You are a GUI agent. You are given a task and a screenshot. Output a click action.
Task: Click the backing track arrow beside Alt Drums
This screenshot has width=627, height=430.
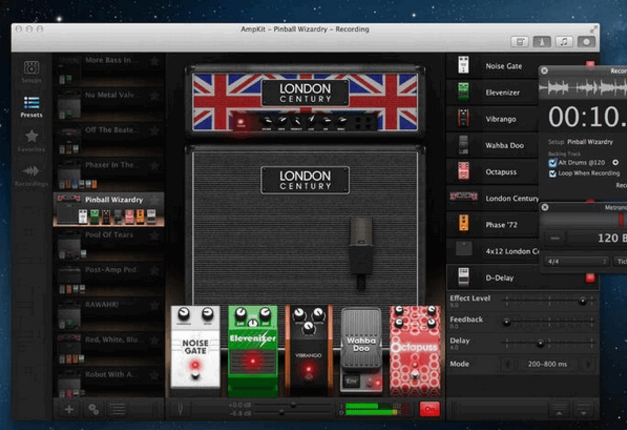615,162
